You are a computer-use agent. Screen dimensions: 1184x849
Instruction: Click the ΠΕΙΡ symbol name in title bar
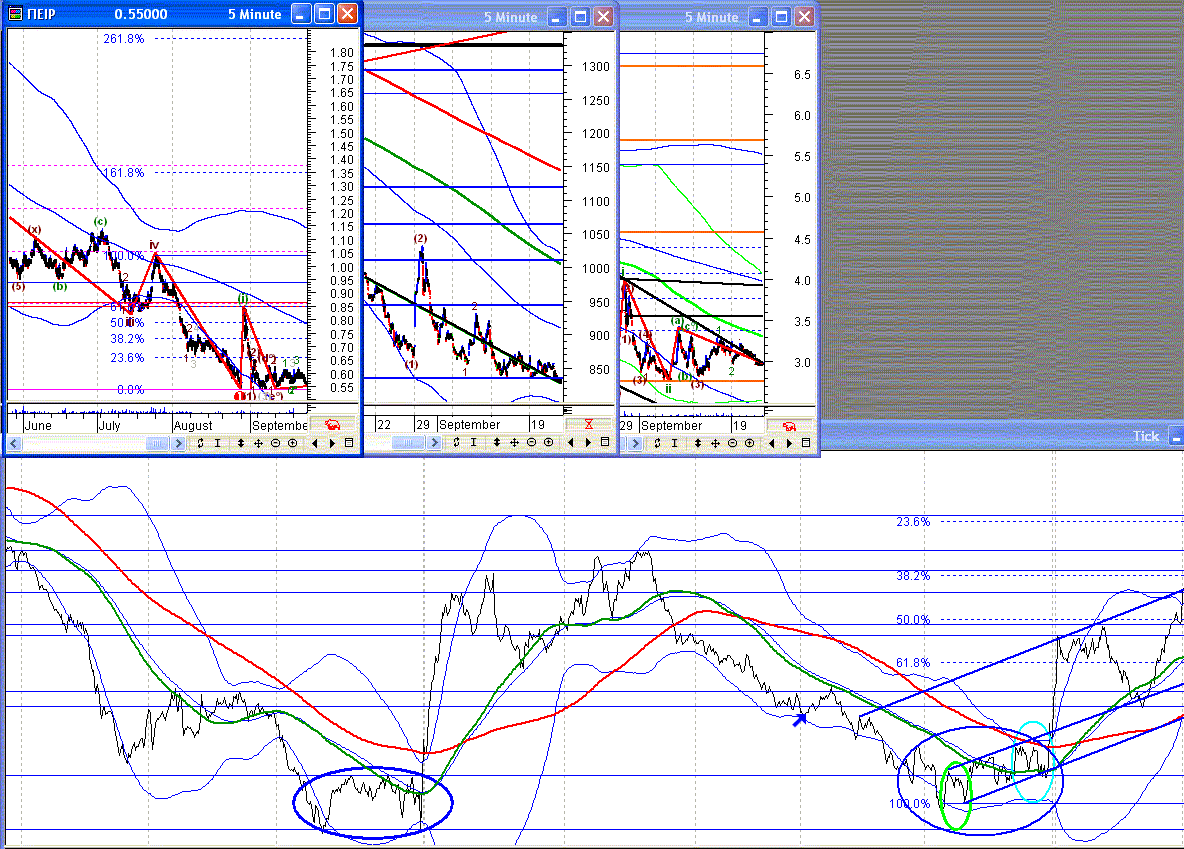click(x=42, y=14)
